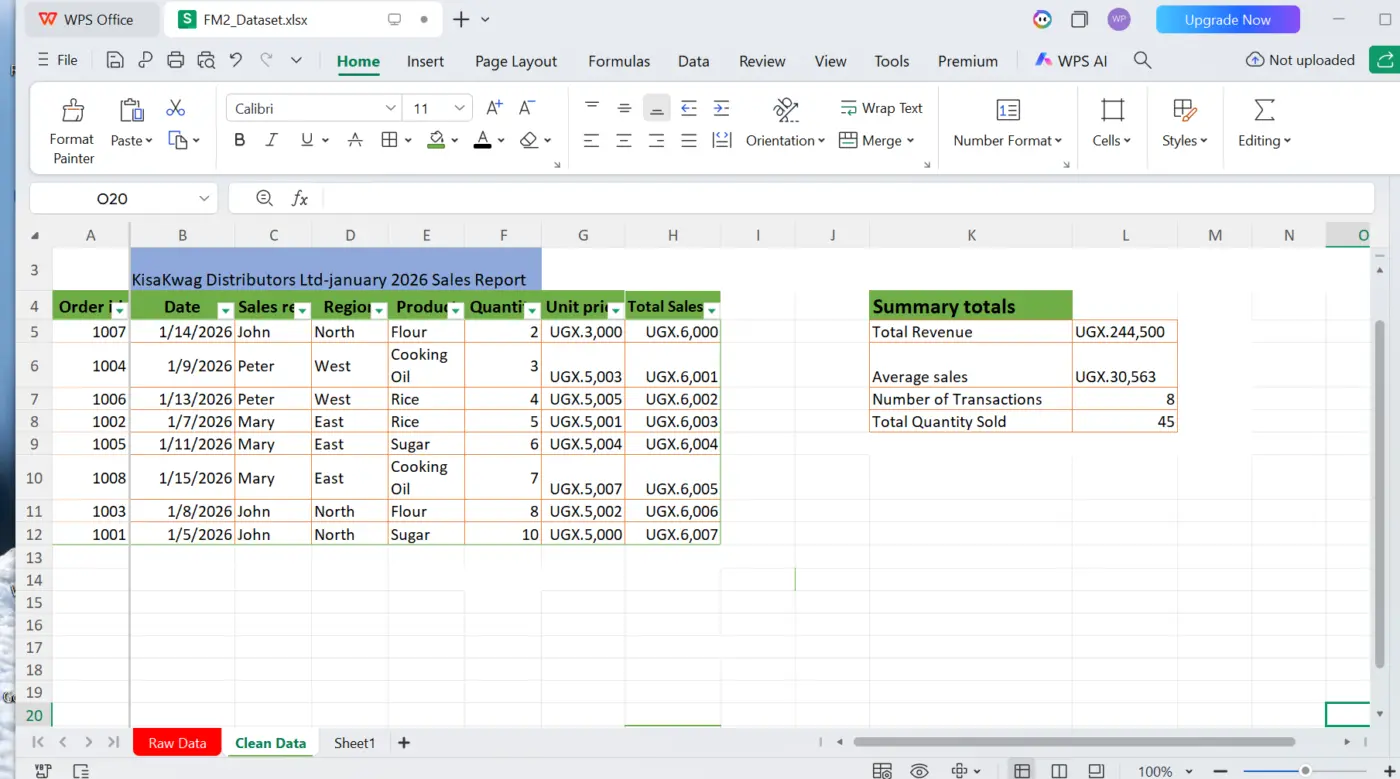Viewport: 1400px width, 779px height.
Task: Click the WPS AI button
Action: (x=1071, y=61)
